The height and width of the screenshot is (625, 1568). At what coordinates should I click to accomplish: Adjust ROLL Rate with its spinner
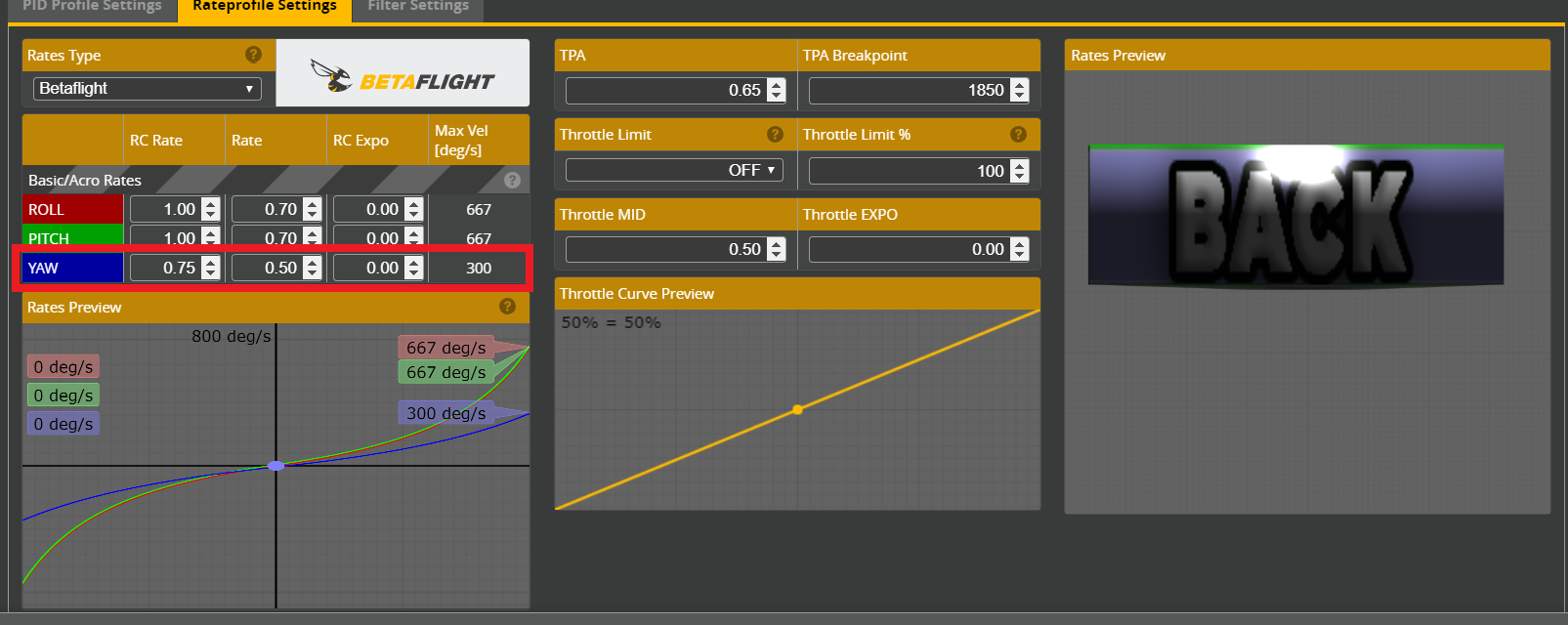313,209
